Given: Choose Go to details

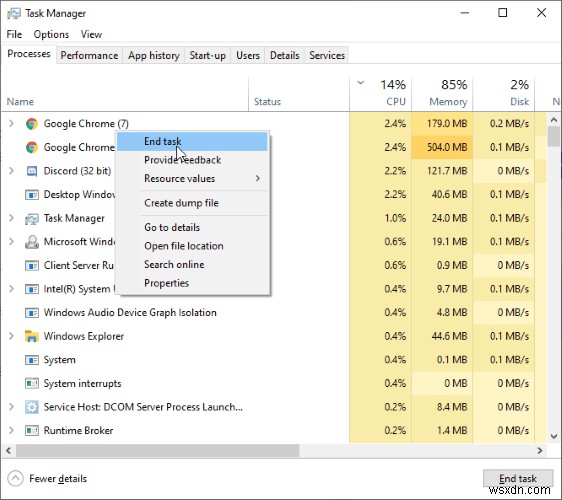Looking at the screenshot, I should [192, 227].
